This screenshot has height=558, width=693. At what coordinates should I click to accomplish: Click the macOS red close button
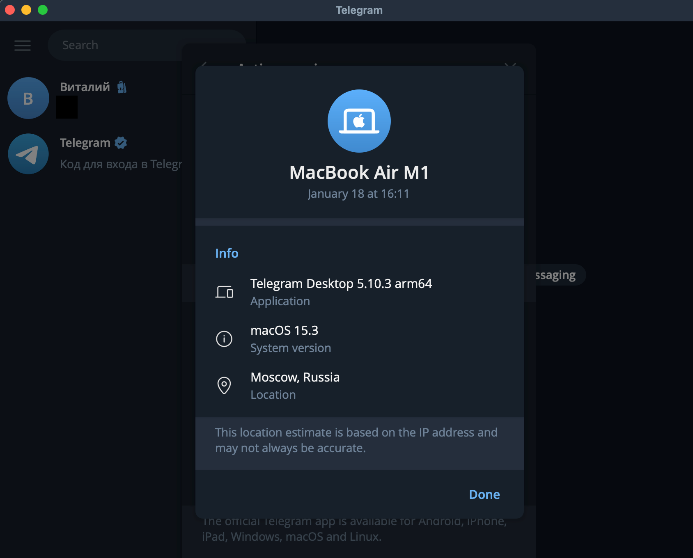10,10
